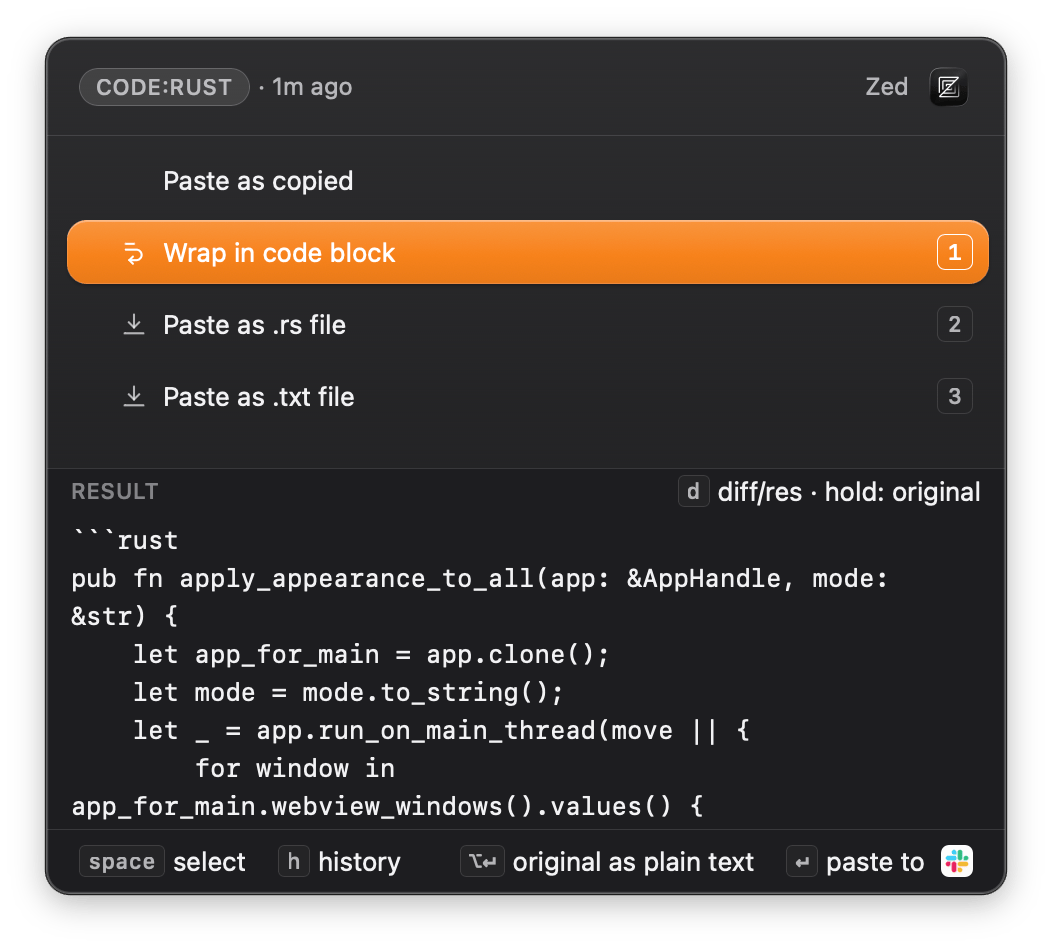Click the &str) { line
The image size is (1052, 948).
[x=125, y=616]
